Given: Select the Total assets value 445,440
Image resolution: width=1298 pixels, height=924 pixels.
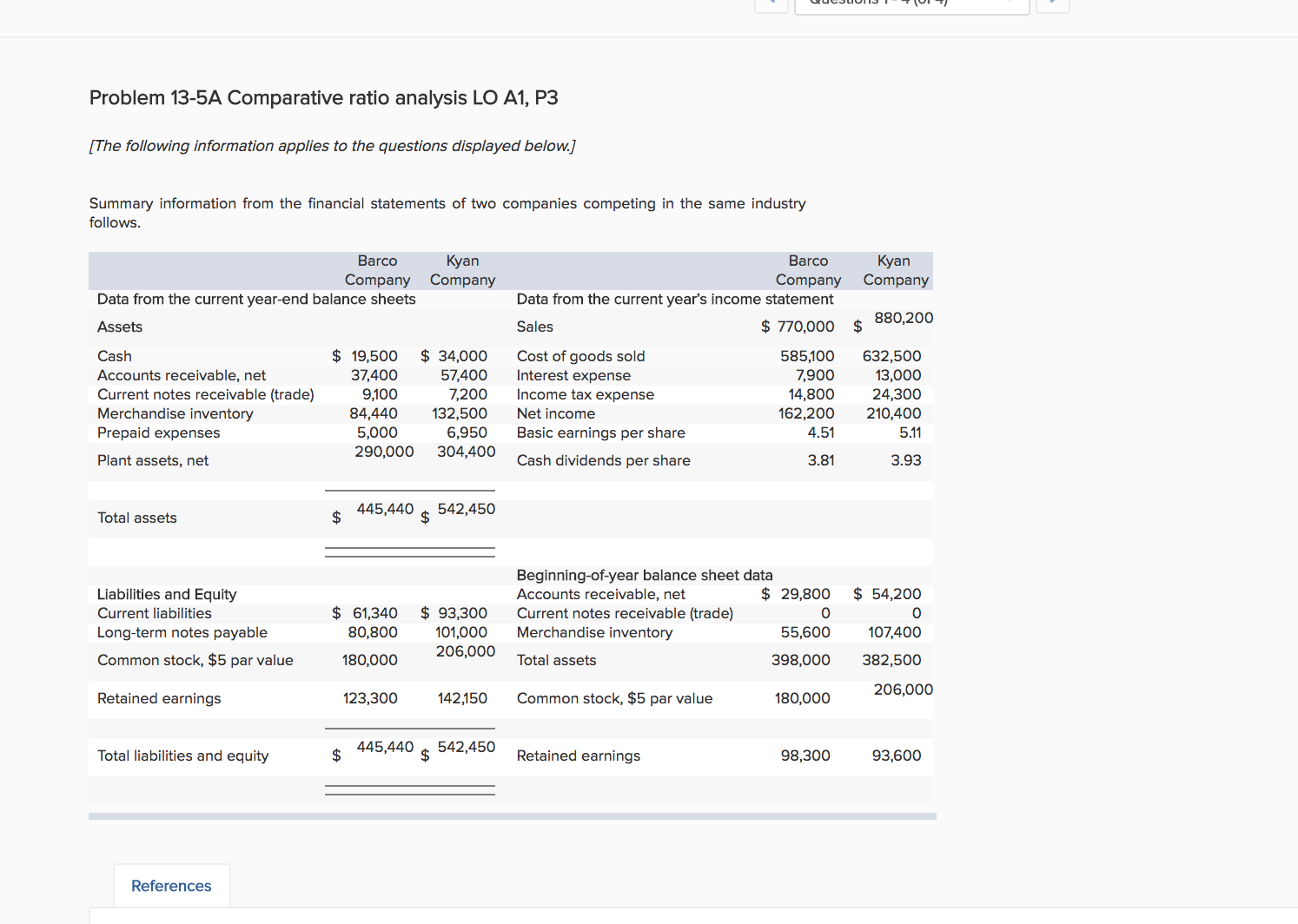Looking at the screenshot, I should (x=385, y=509).
